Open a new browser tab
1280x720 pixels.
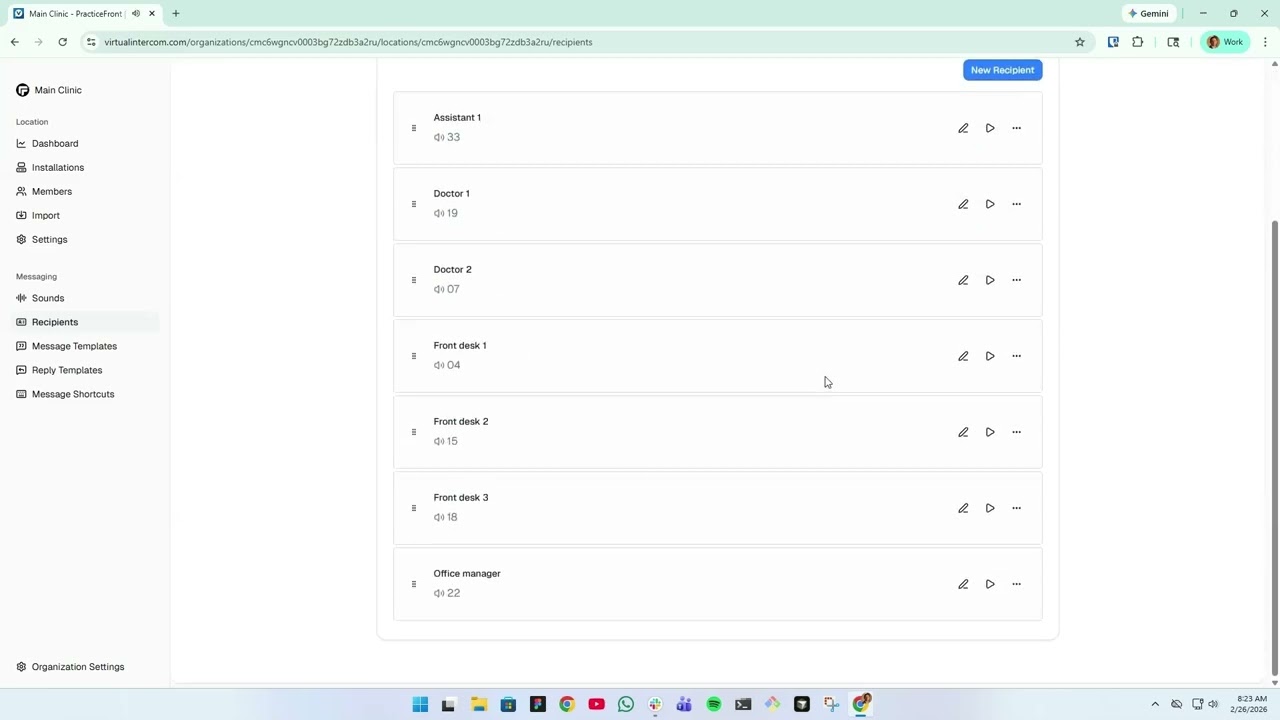click(x=176, y=13)
